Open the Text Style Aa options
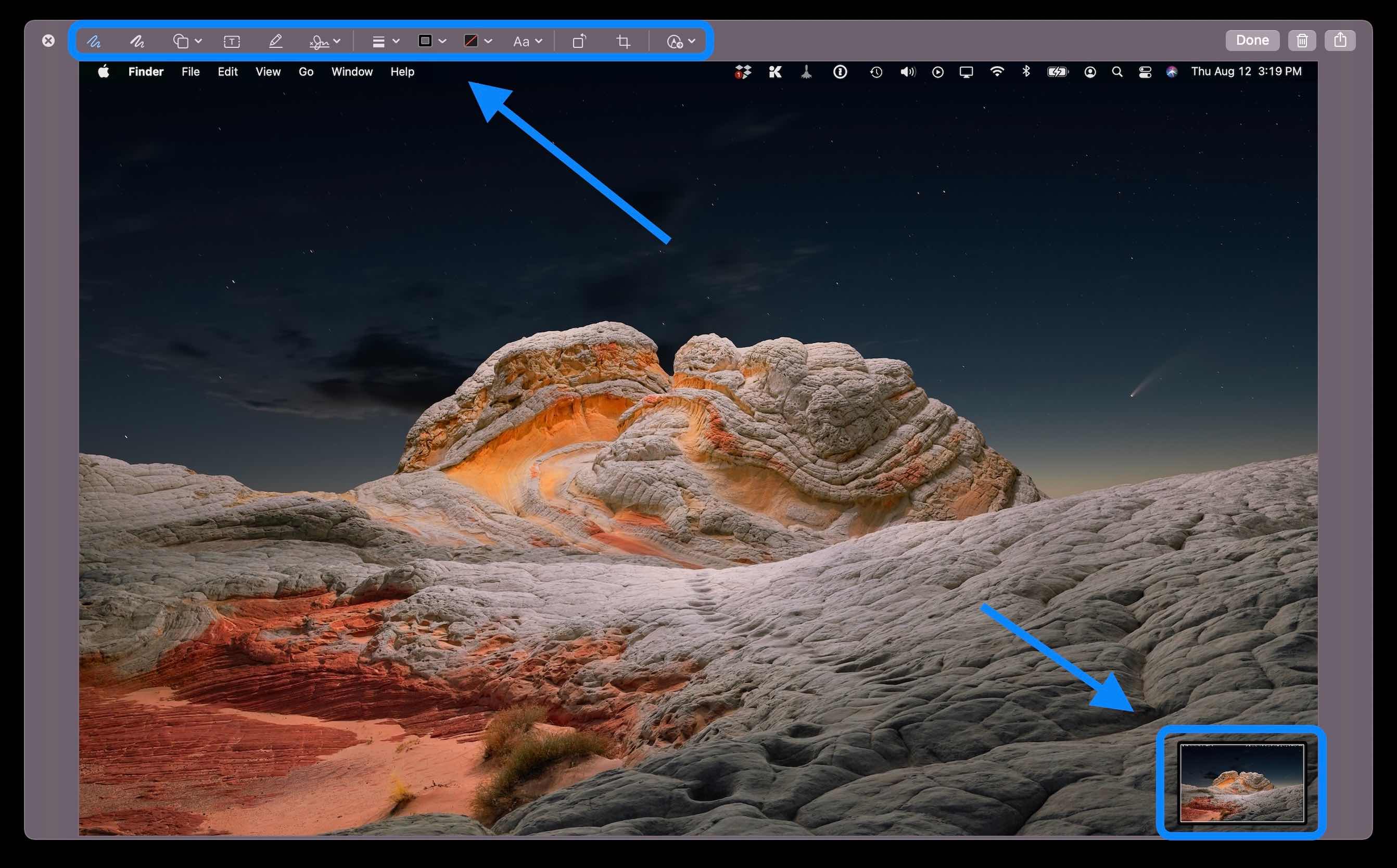This screenshot has height=868, width=1397. click(525, 41)
